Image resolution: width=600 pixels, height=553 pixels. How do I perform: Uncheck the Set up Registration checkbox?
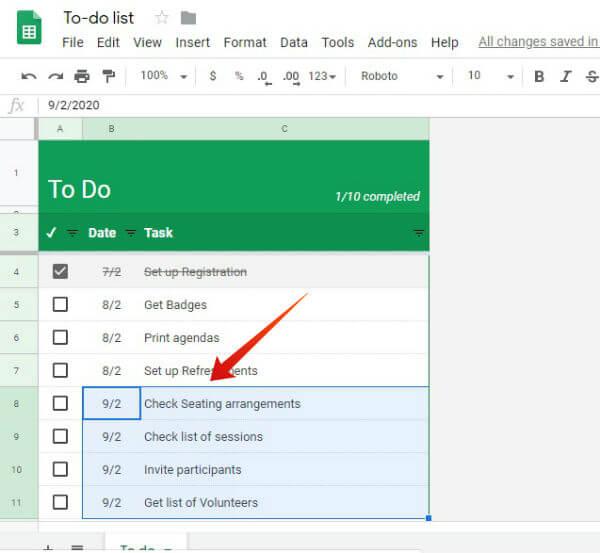[x=60, y=271]
